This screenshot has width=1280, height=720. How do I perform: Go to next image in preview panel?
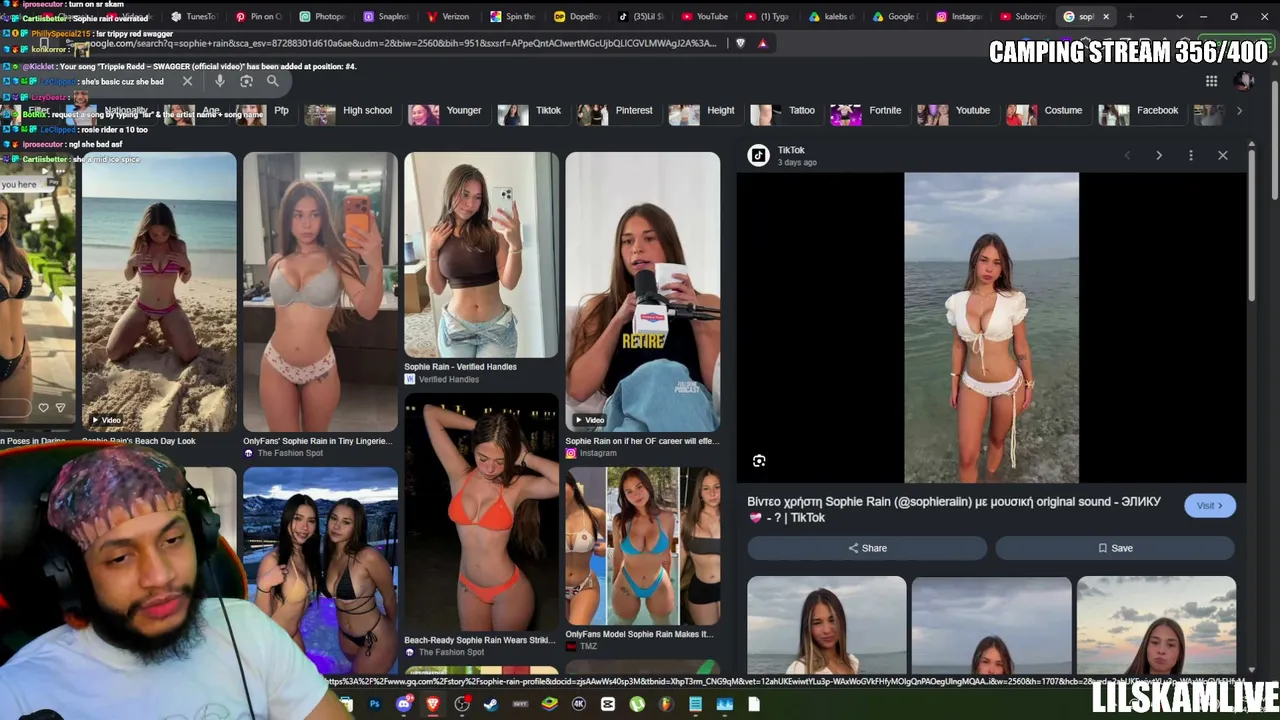tap(1159, 155)
